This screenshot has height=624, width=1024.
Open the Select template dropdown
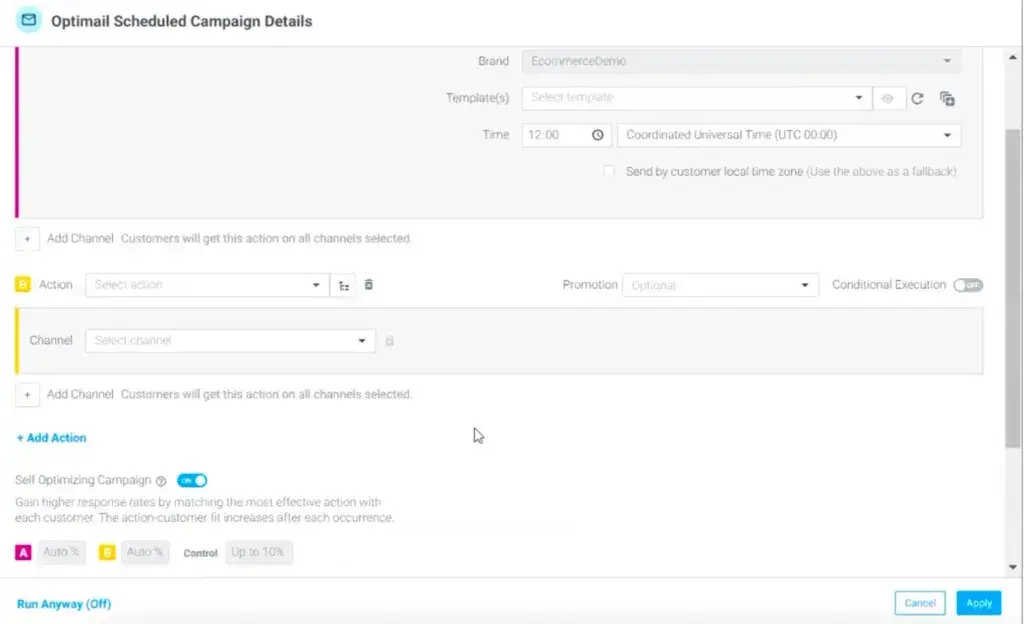(697, 98)
